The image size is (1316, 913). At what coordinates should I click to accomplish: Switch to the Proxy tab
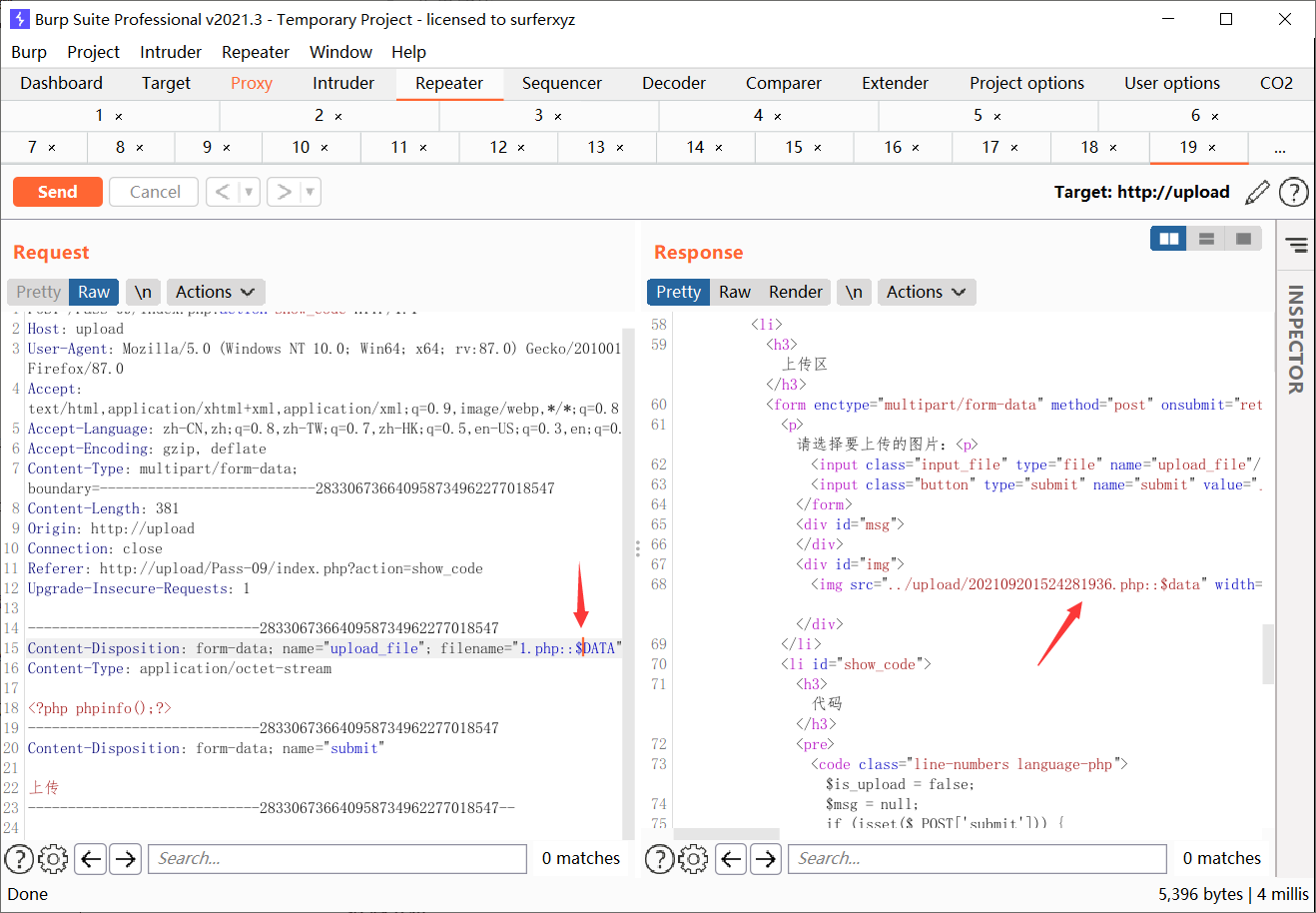252,84
